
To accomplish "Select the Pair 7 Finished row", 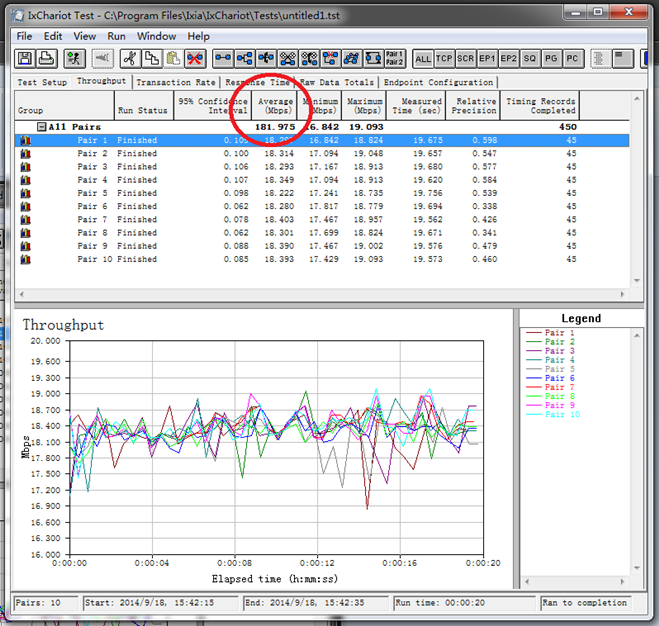I will point(322,219).
